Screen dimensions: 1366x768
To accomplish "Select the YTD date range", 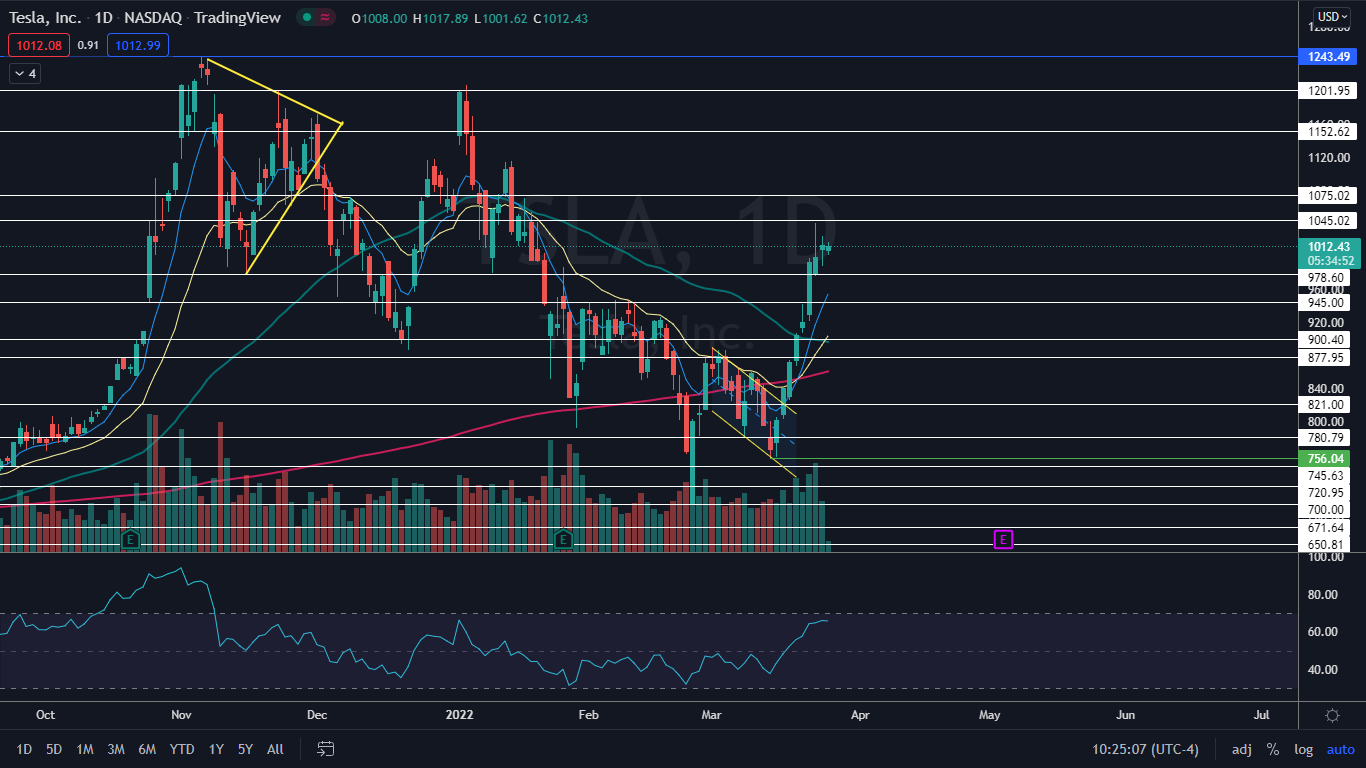I will click(182, 749).
